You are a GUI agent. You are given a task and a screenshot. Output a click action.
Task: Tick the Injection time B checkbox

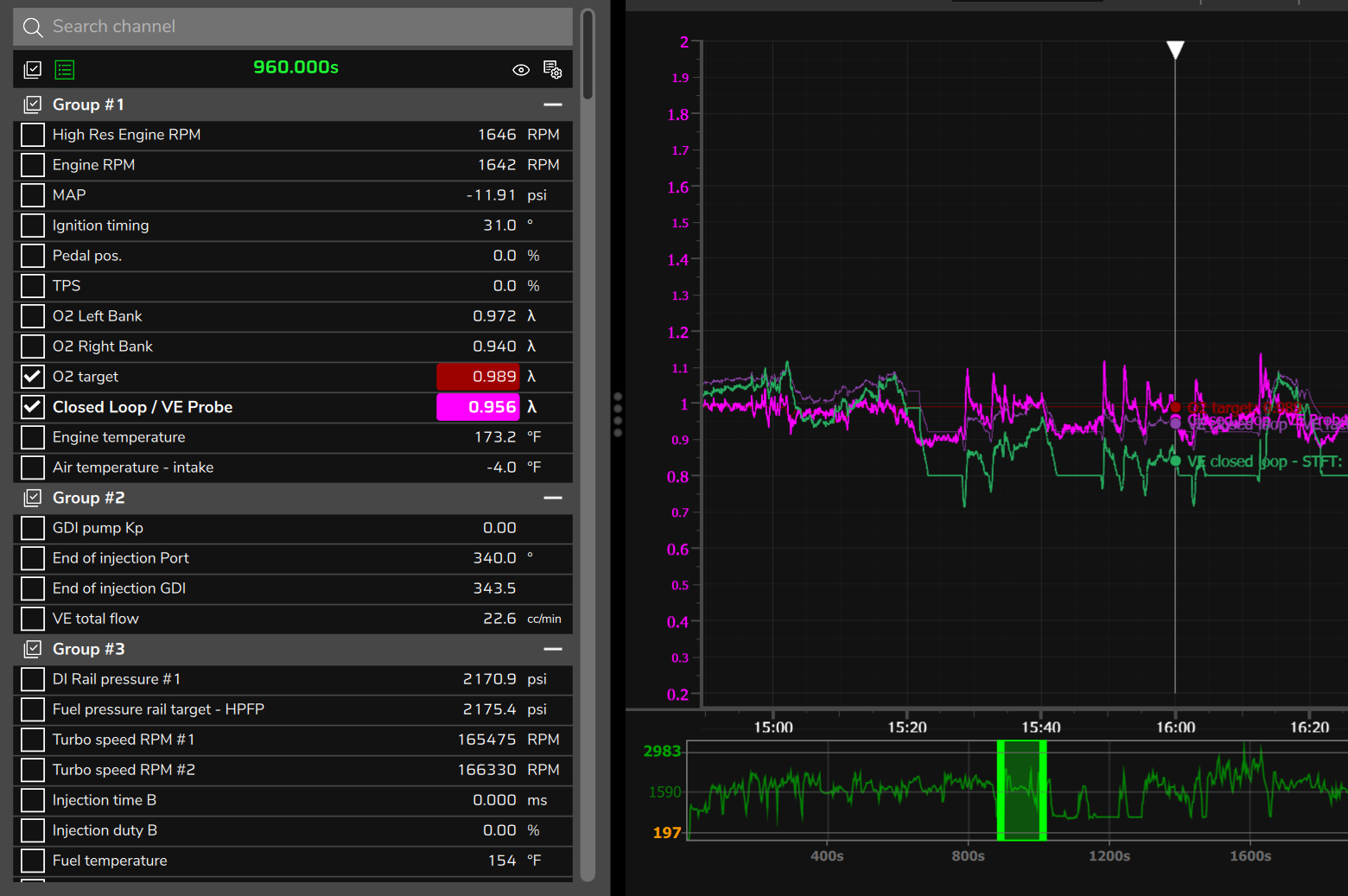pyautogui.click(x=33, y=800)
